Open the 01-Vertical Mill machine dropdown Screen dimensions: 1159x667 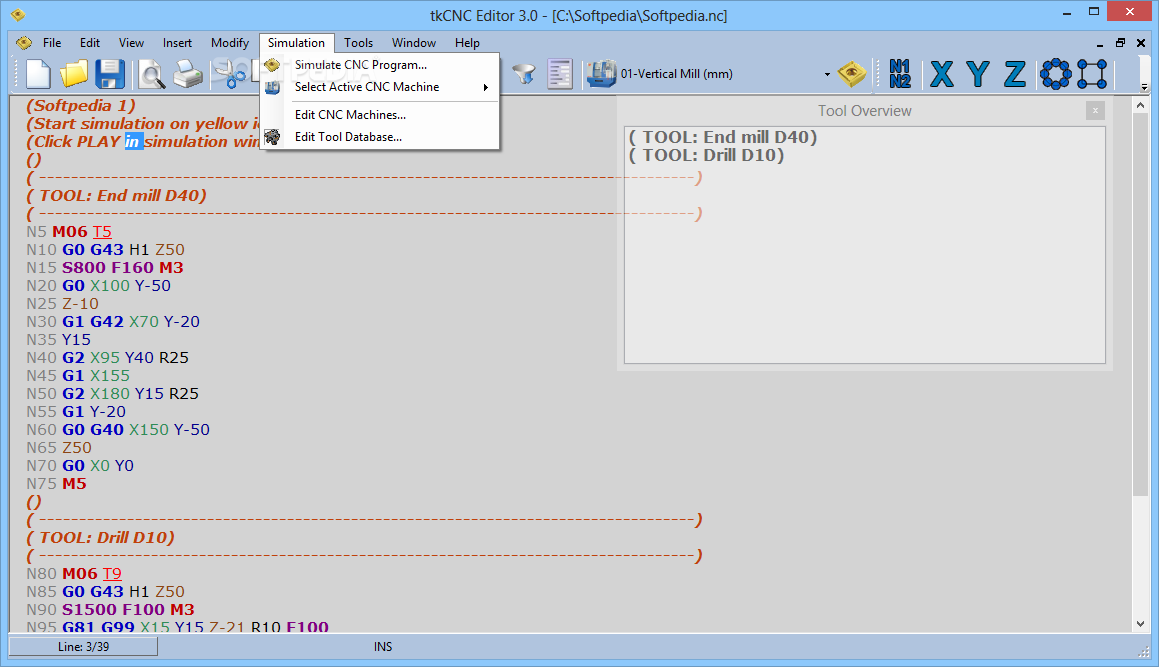[x=826, y=74]
